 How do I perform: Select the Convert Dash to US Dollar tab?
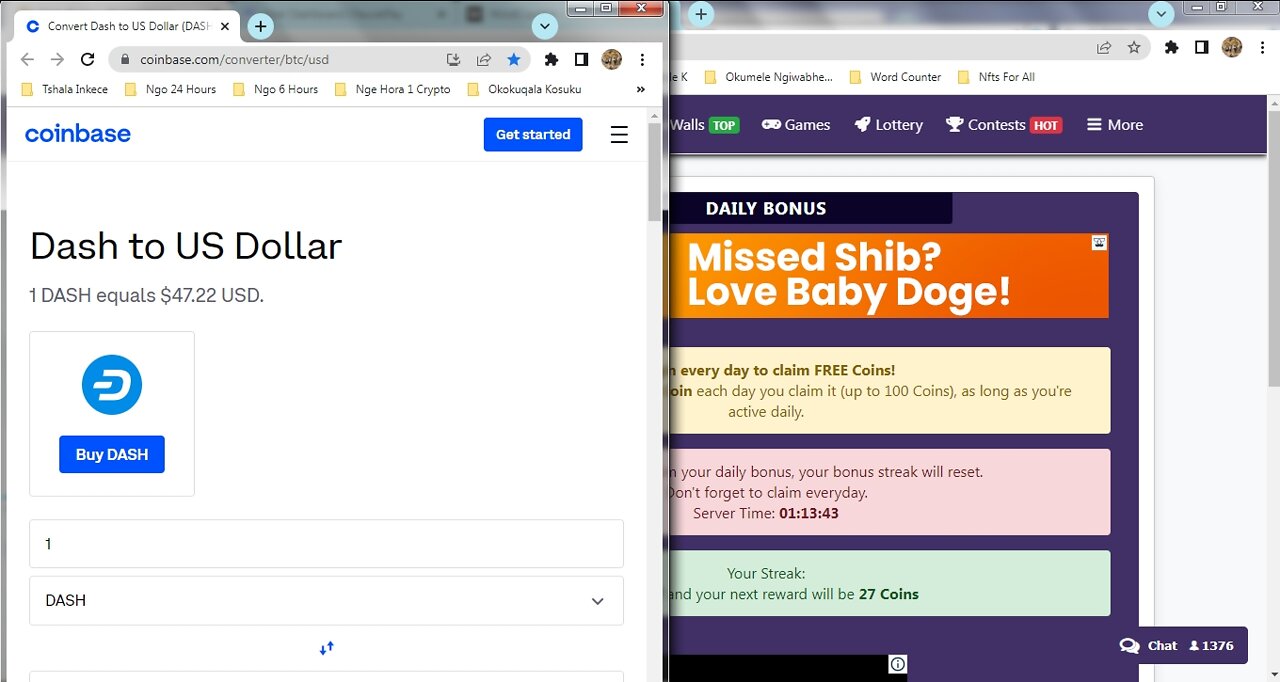click(125, 26)
